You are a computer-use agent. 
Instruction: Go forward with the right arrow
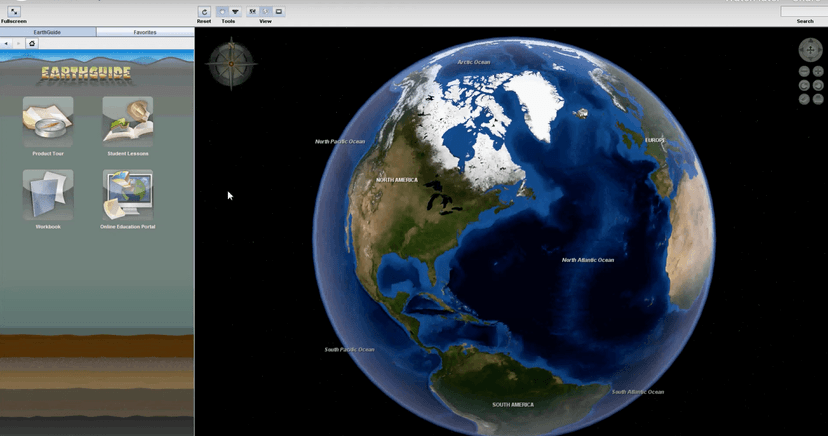click(x=18, y=43)
